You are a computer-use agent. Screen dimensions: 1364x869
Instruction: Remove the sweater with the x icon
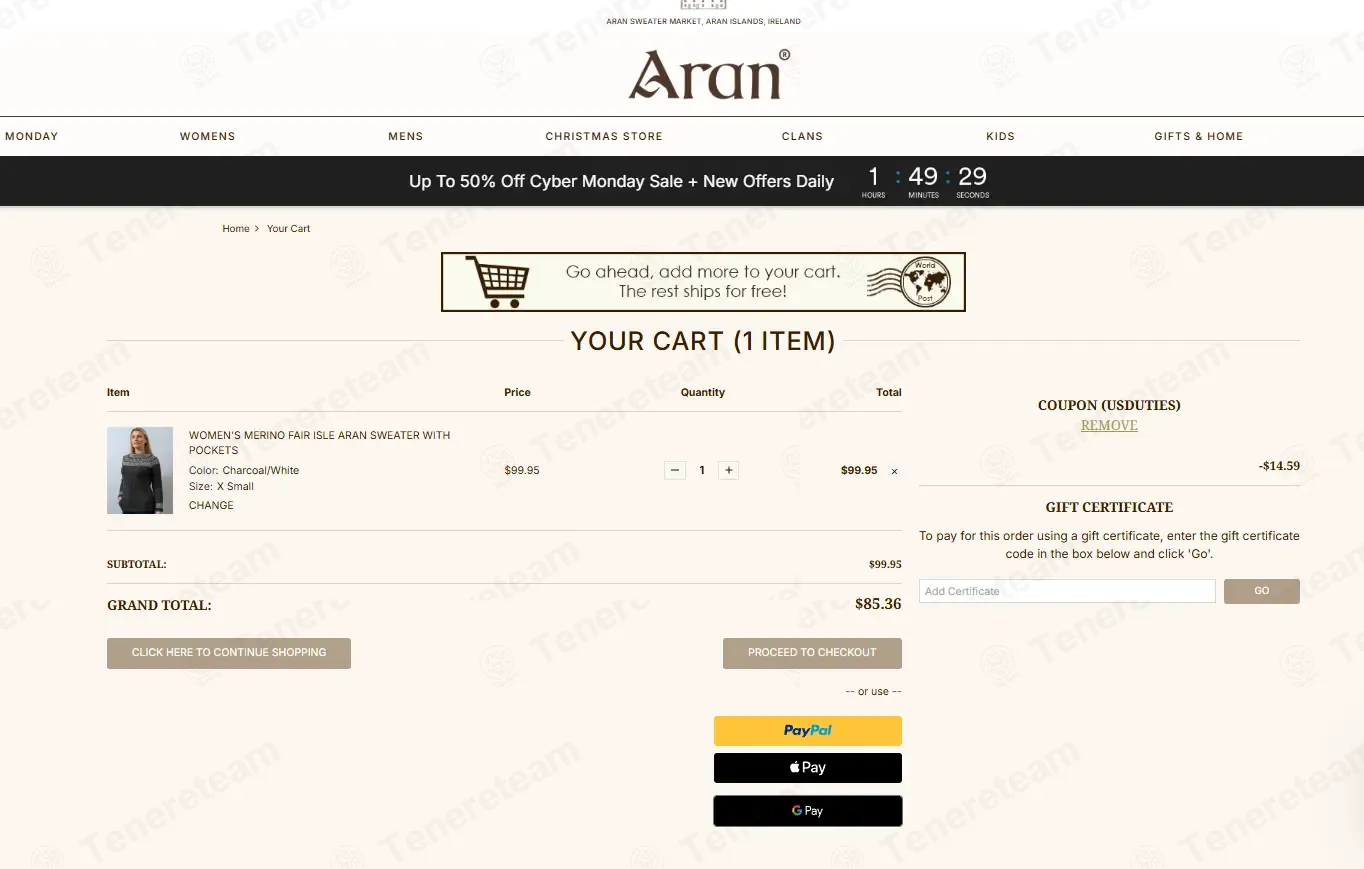[x=894, y=471]
